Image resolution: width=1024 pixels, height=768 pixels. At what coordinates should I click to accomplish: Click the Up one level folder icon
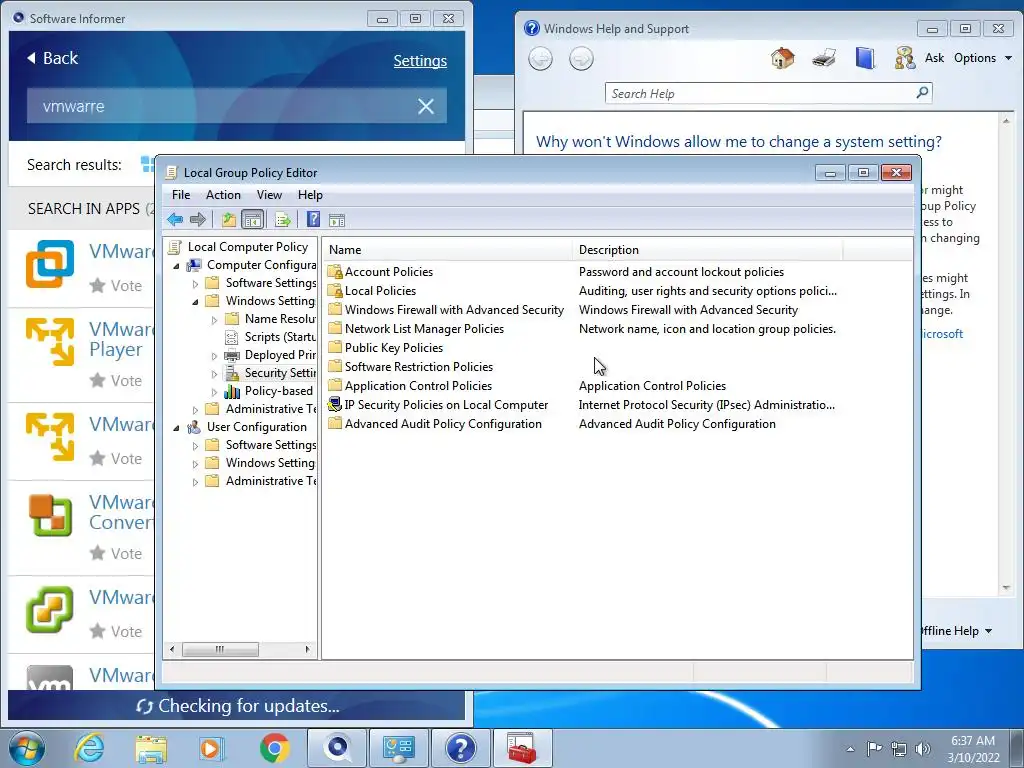coord(228,219)
